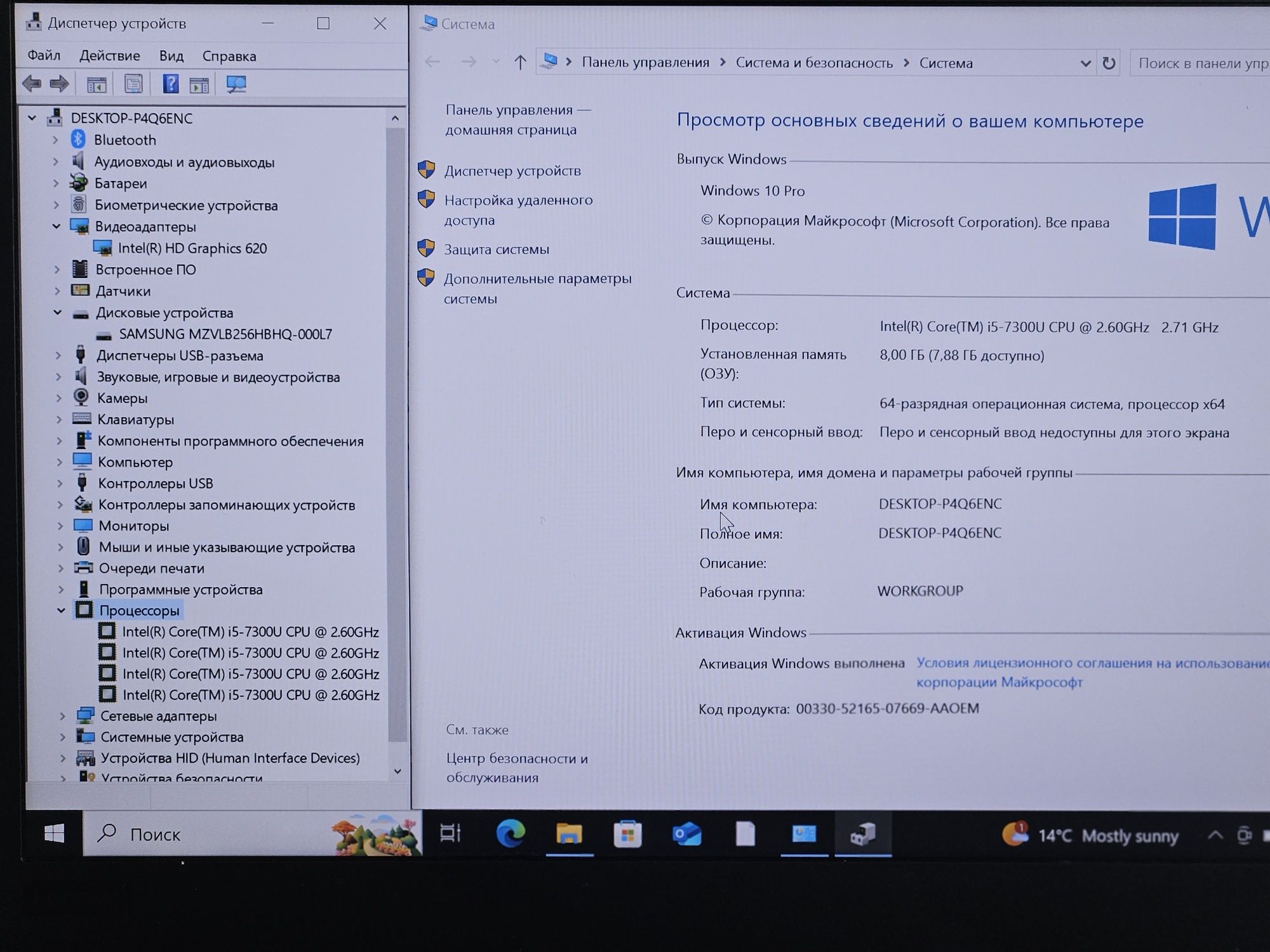Select the Камеры category icon
Viewport: 1270px width, 952px height.
pos(81,397)
